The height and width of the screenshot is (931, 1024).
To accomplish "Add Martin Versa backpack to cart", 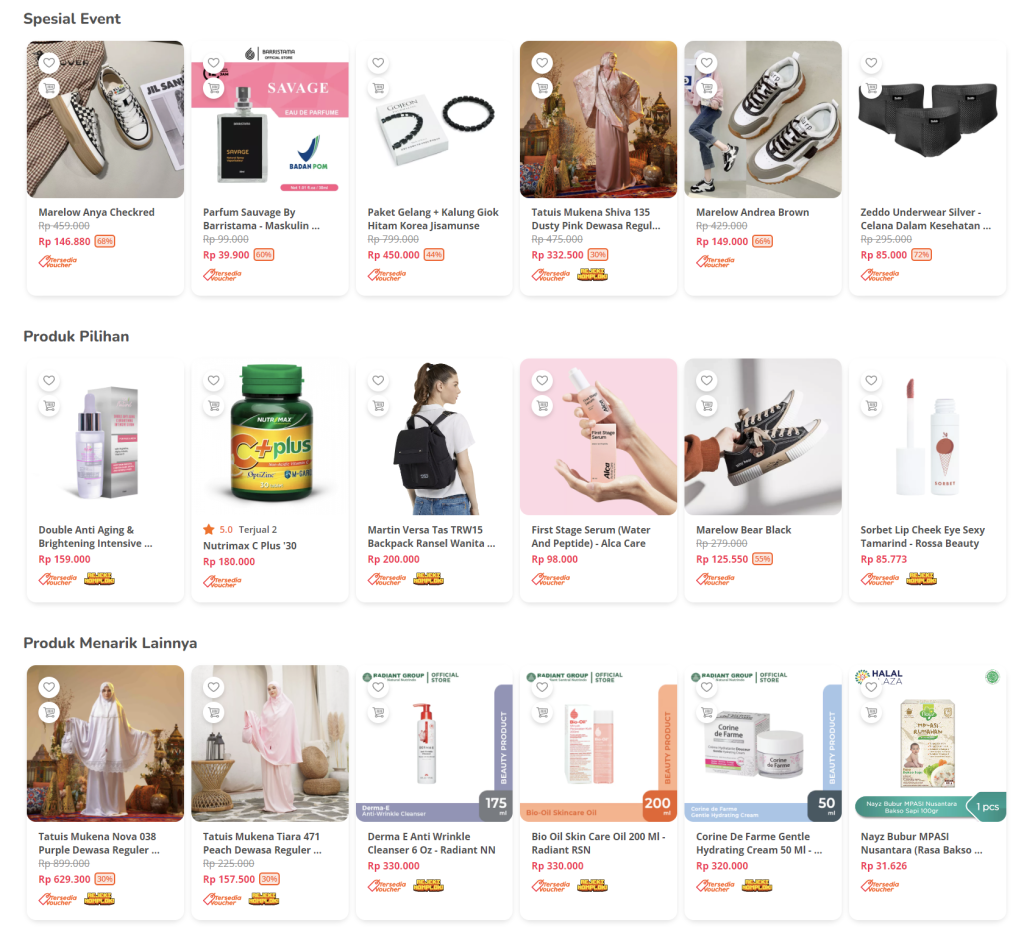I will click(378, 405).
